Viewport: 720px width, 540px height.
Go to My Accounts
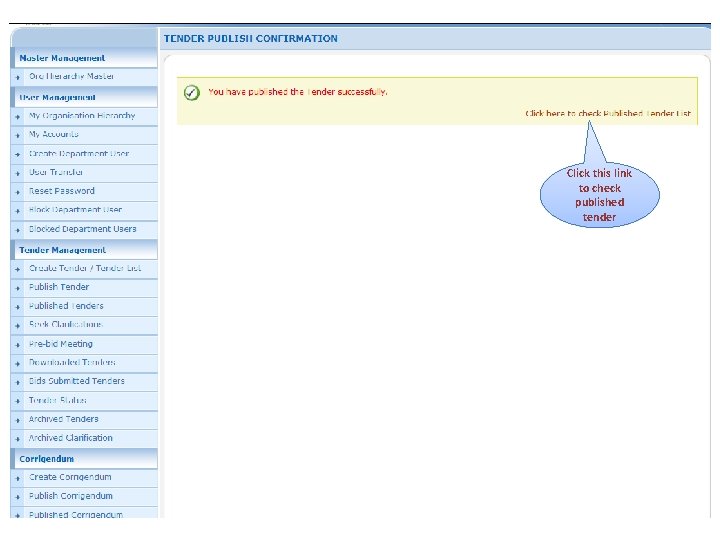[54, 135]
